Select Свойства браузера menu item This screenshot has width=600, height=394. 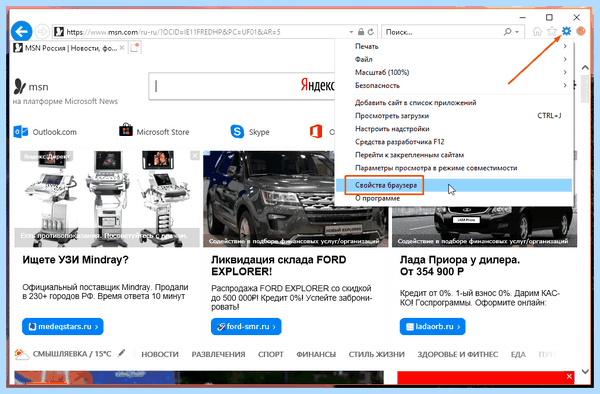454,185
